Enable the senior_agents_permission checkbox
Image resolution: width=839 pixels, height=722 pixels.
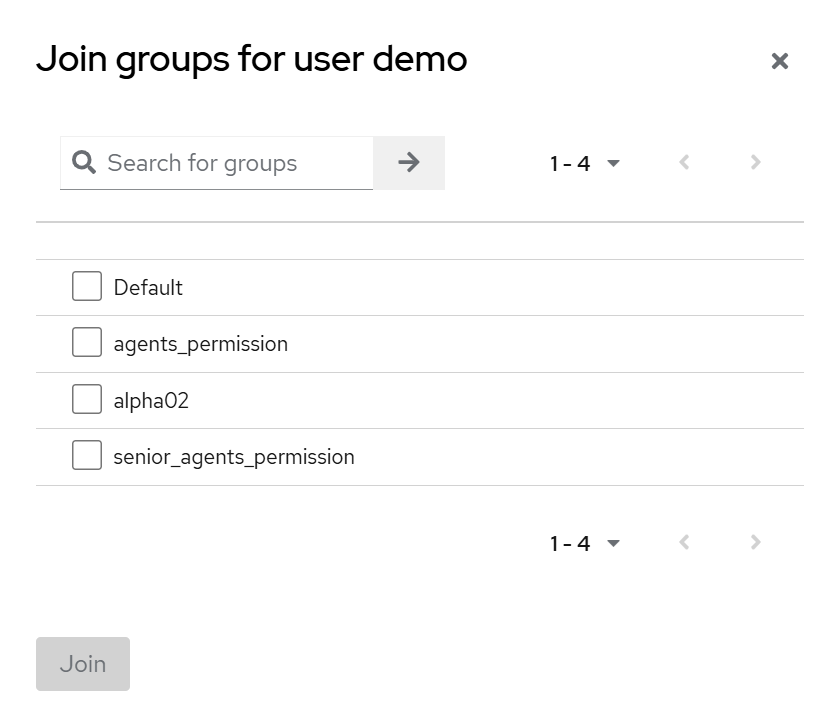pyautogui.click(x=87, y=456)
